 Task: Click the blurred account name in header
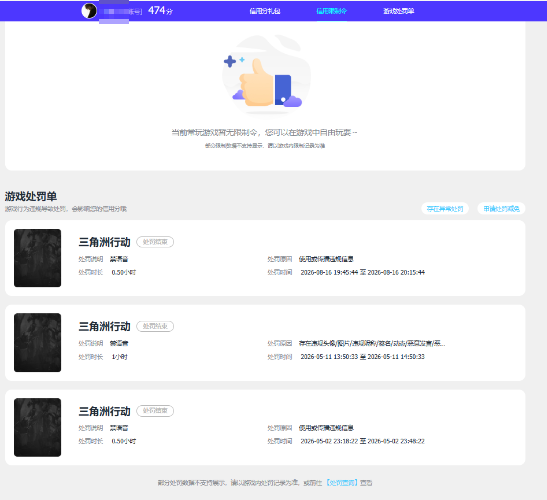coord(120,12)
